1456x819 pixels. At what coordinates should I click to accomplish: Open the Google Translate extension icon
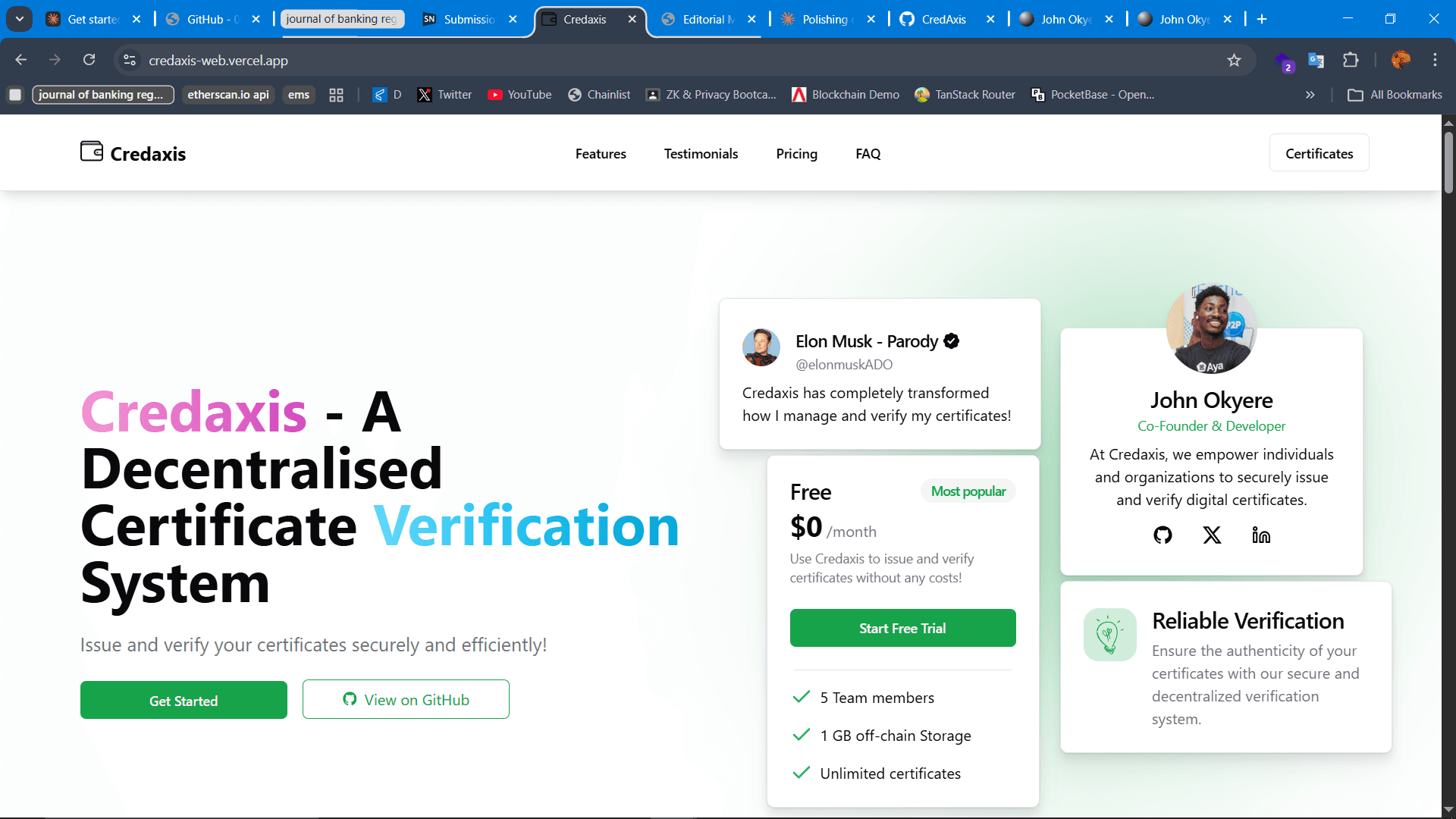1316,60
